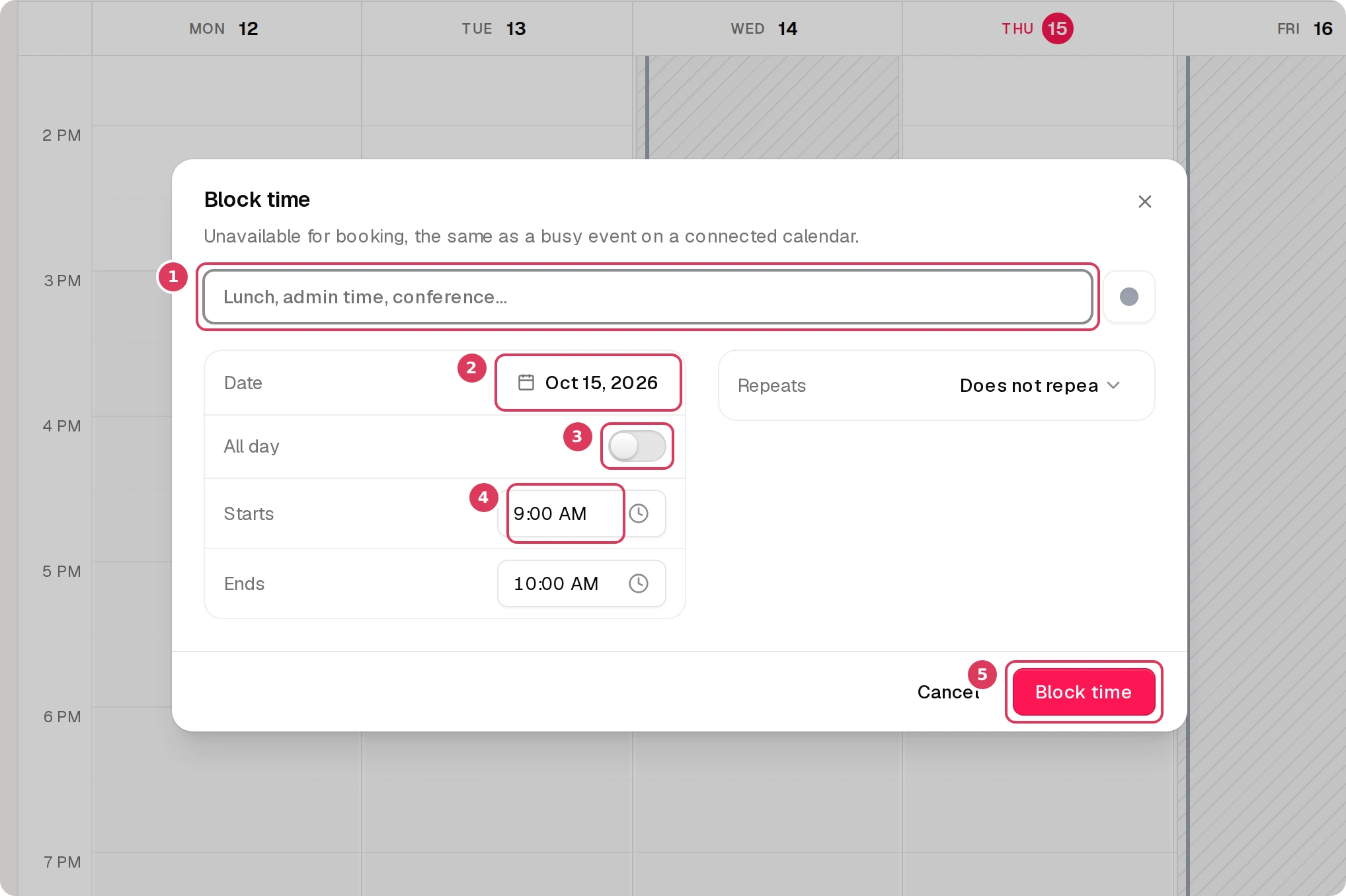Click the Cancel button
The width and height of the screenshot is (1346, 896).
[x=948, y=692]
